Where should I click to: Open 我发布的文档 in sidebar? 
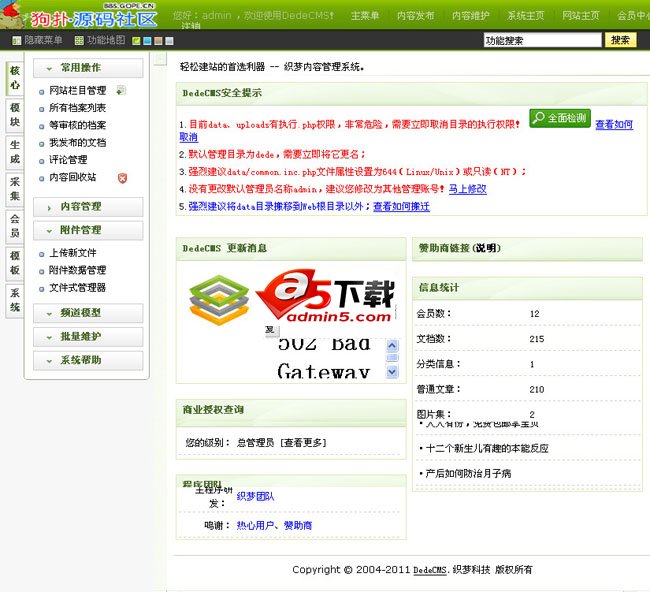pyautogui.click(x=78, y=143)
